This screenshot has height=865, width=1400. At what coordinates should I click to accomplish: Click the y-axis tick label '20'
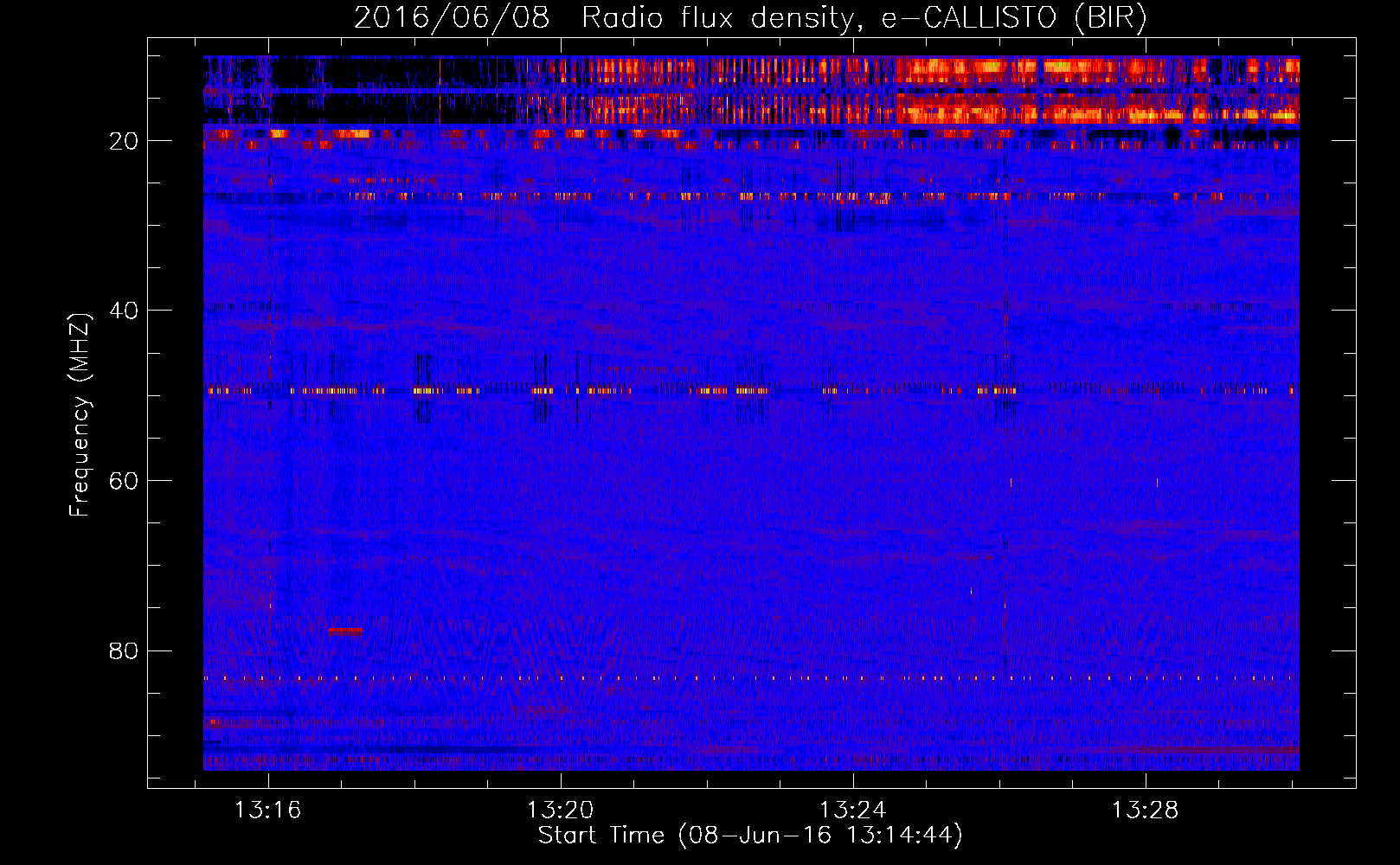(125, 141)
